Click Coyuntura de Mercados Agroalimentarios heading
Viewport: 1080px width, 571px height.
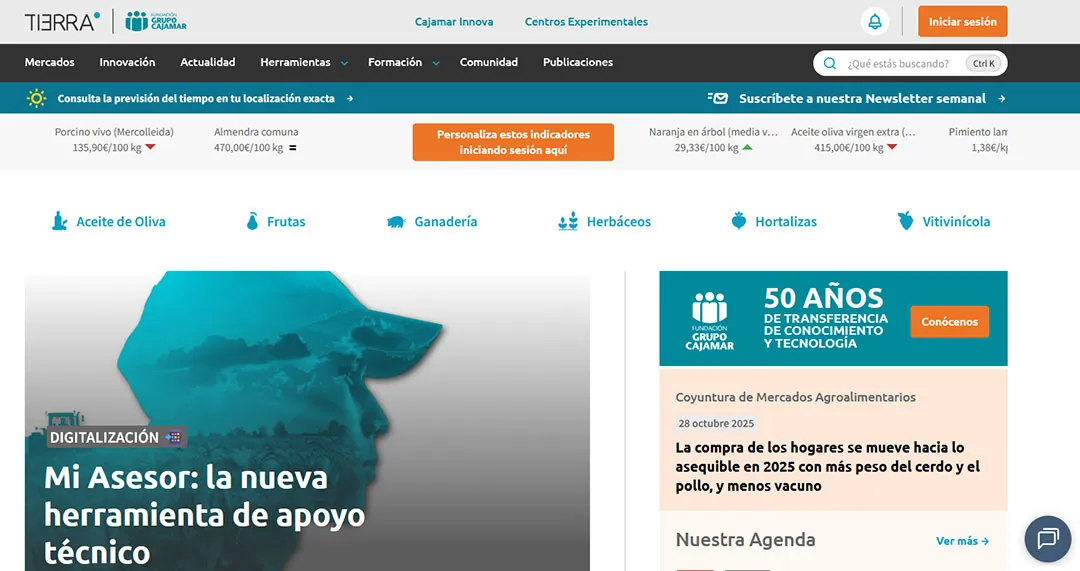[x=796, y=397]
